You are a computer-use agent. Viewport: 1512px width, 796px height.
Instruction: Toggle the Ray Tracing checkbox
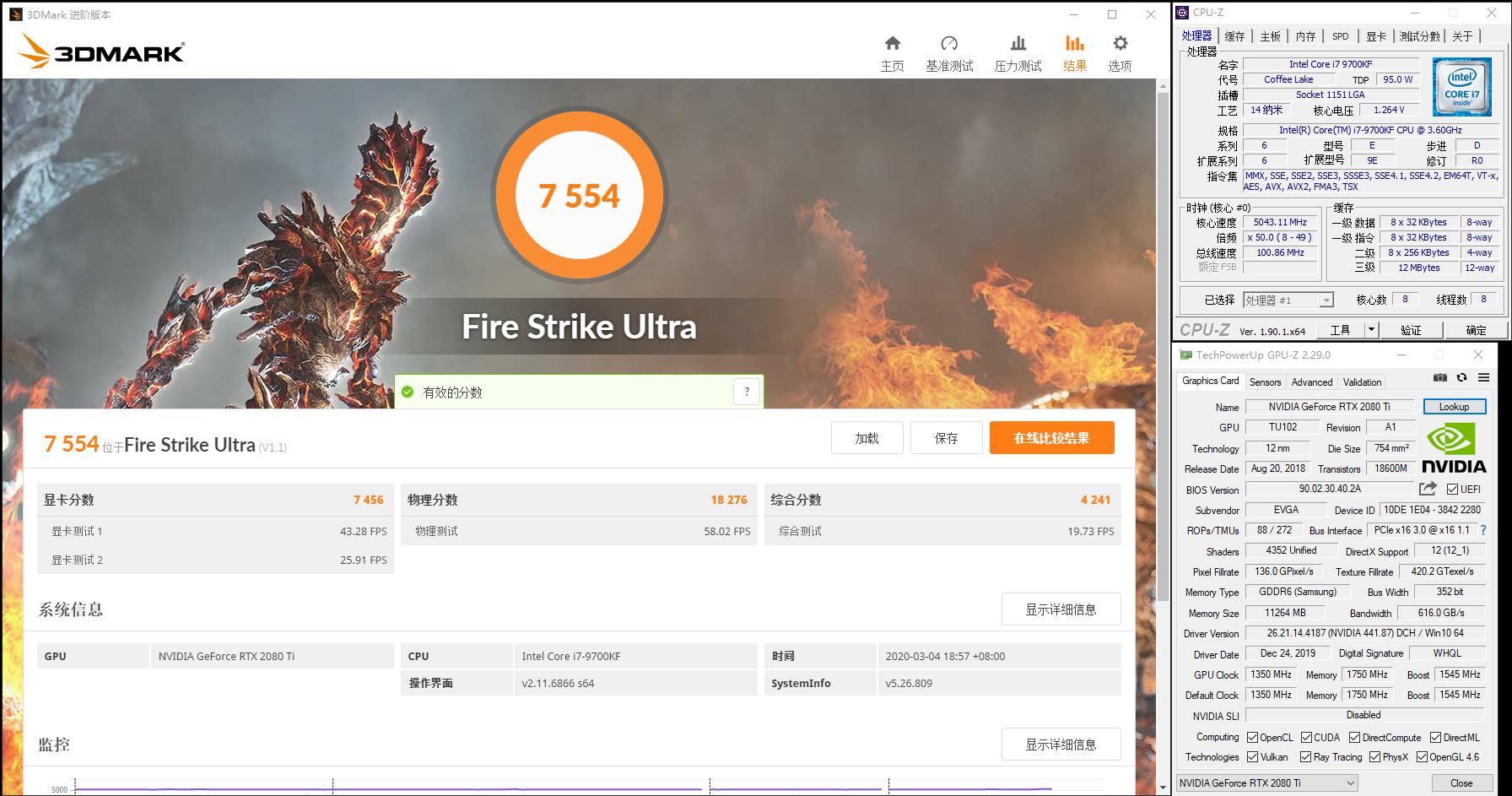click(1306, 757)
